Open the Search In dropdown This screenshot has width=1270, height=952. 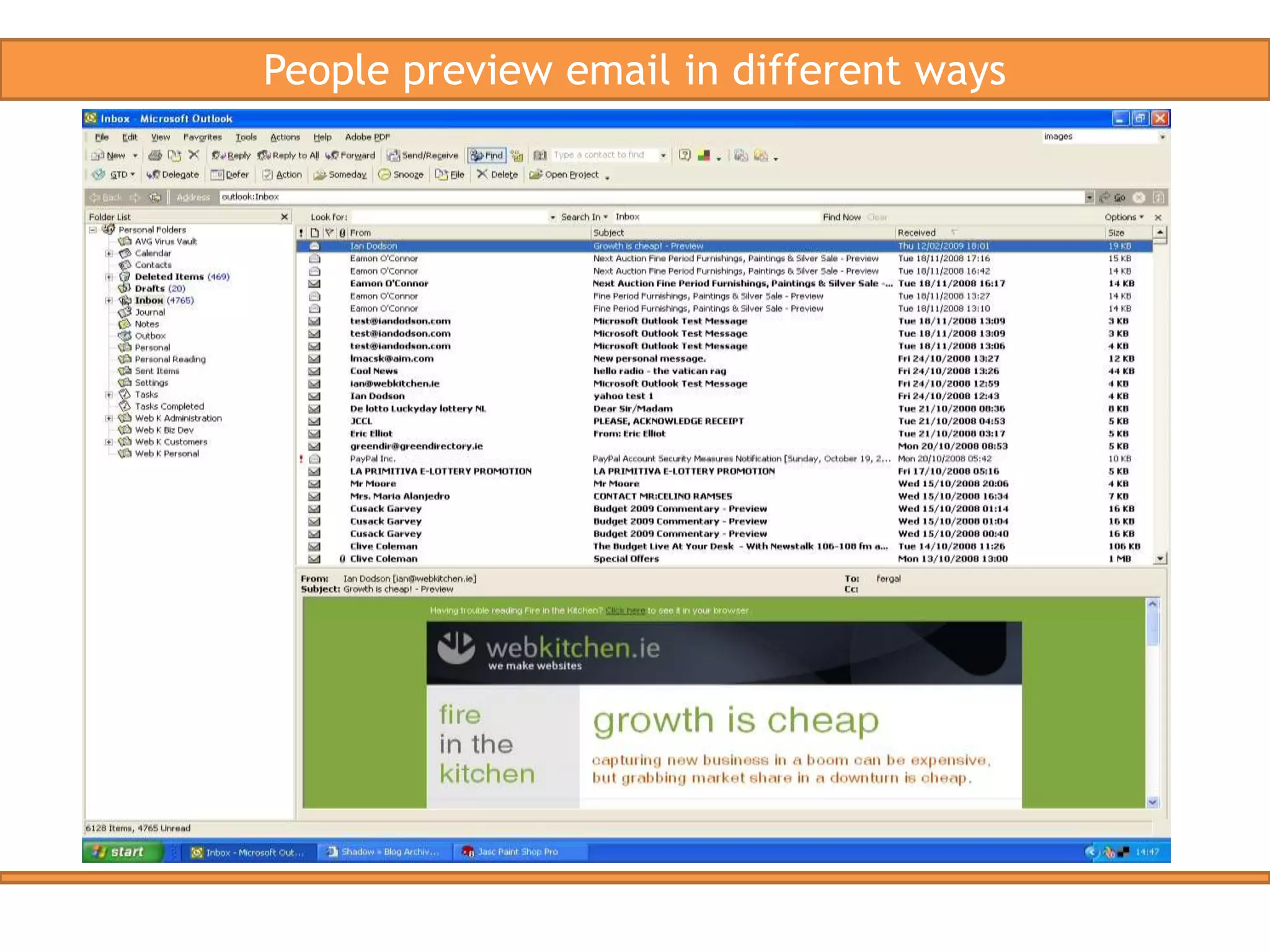point(584,217)
